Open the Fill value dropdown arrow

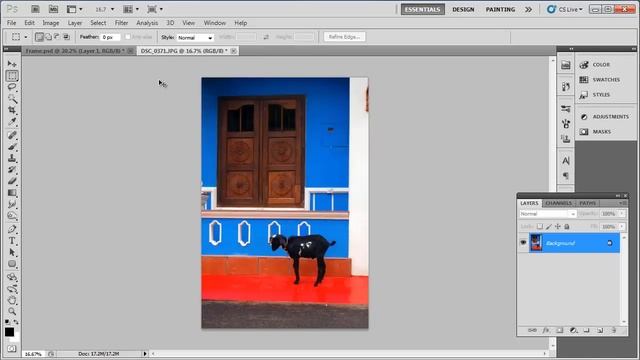pyautogui.click(x=622, y=227)
